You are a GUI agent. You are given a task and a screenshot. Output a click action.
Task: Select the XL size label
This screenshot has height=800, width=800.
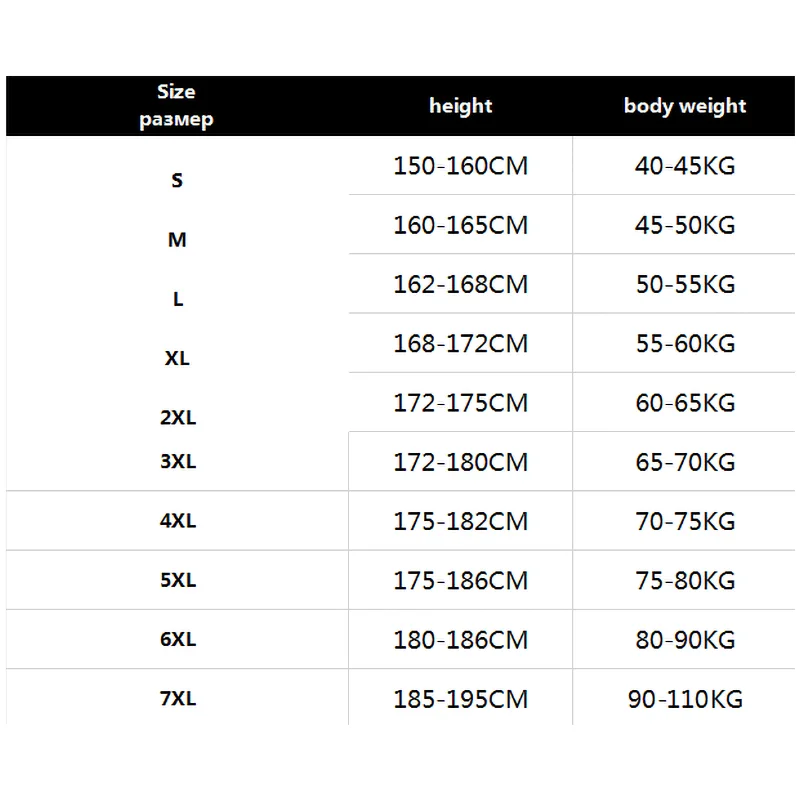(178, 358)
